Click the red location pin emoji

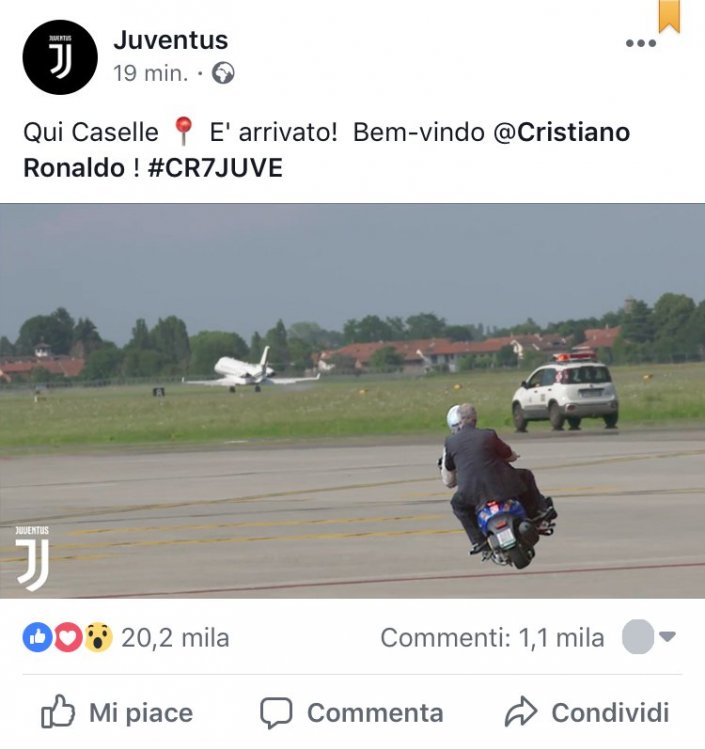pyautogui.click(x=183, y=131)
